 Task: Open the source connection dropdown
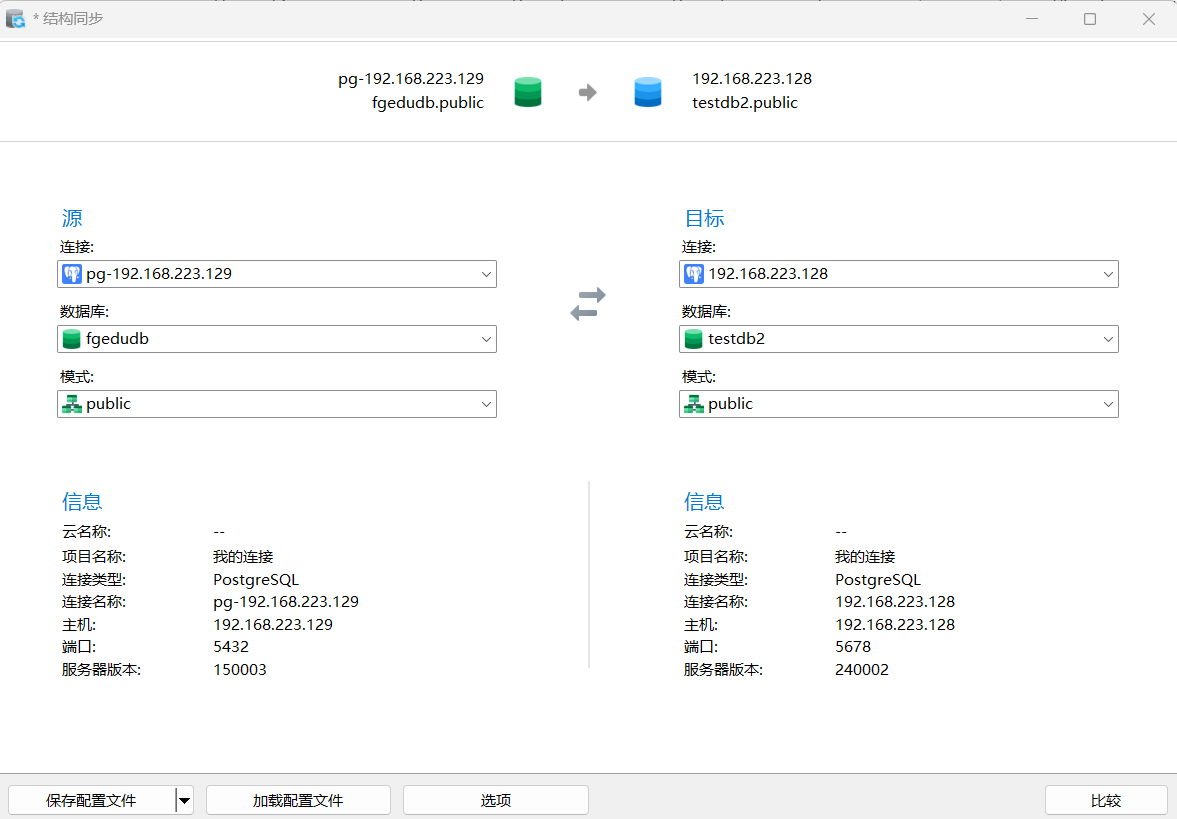(486, 274)
